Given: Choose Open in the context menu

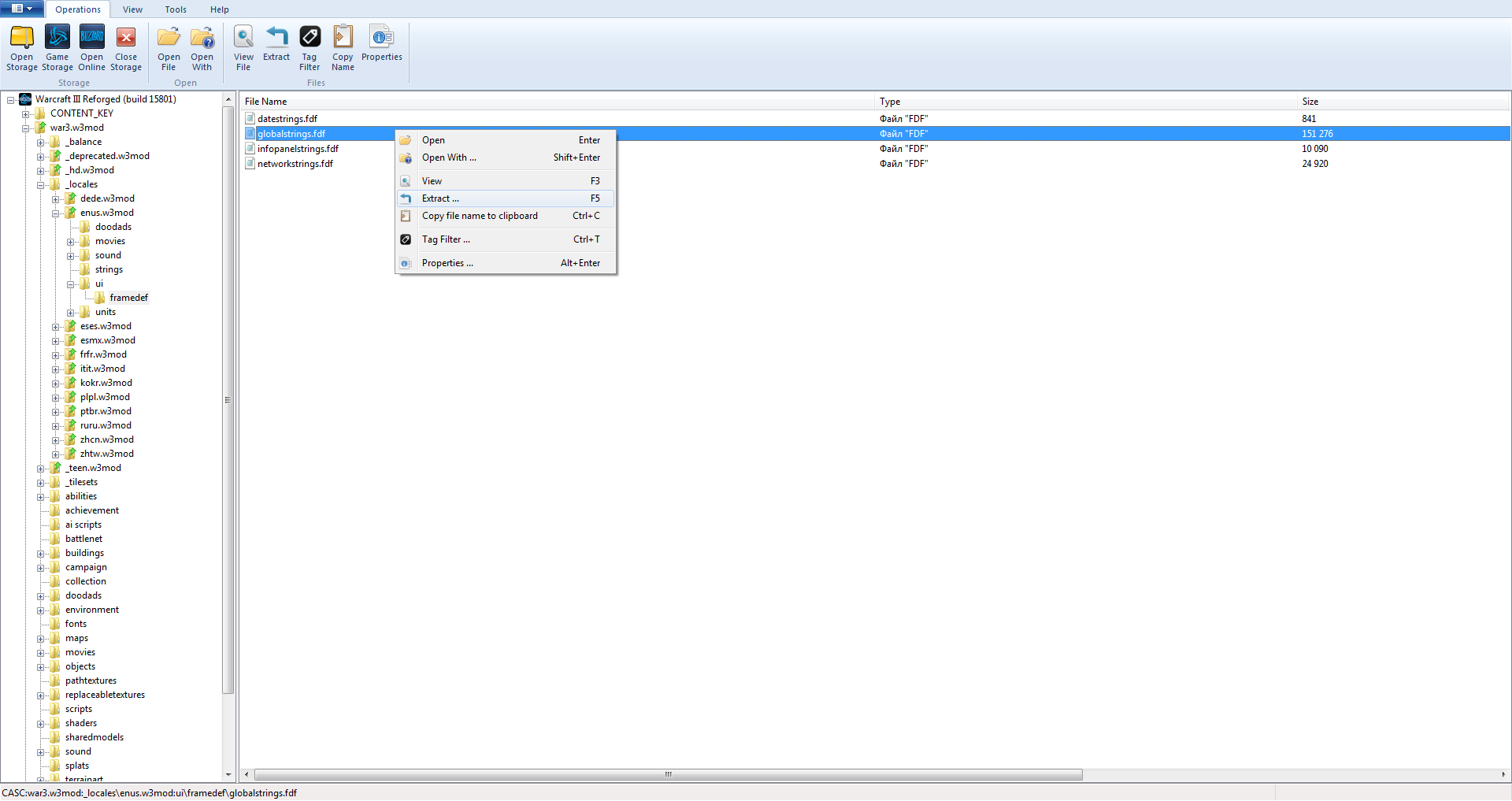Looking at the screenshot, I should (506, 140).
